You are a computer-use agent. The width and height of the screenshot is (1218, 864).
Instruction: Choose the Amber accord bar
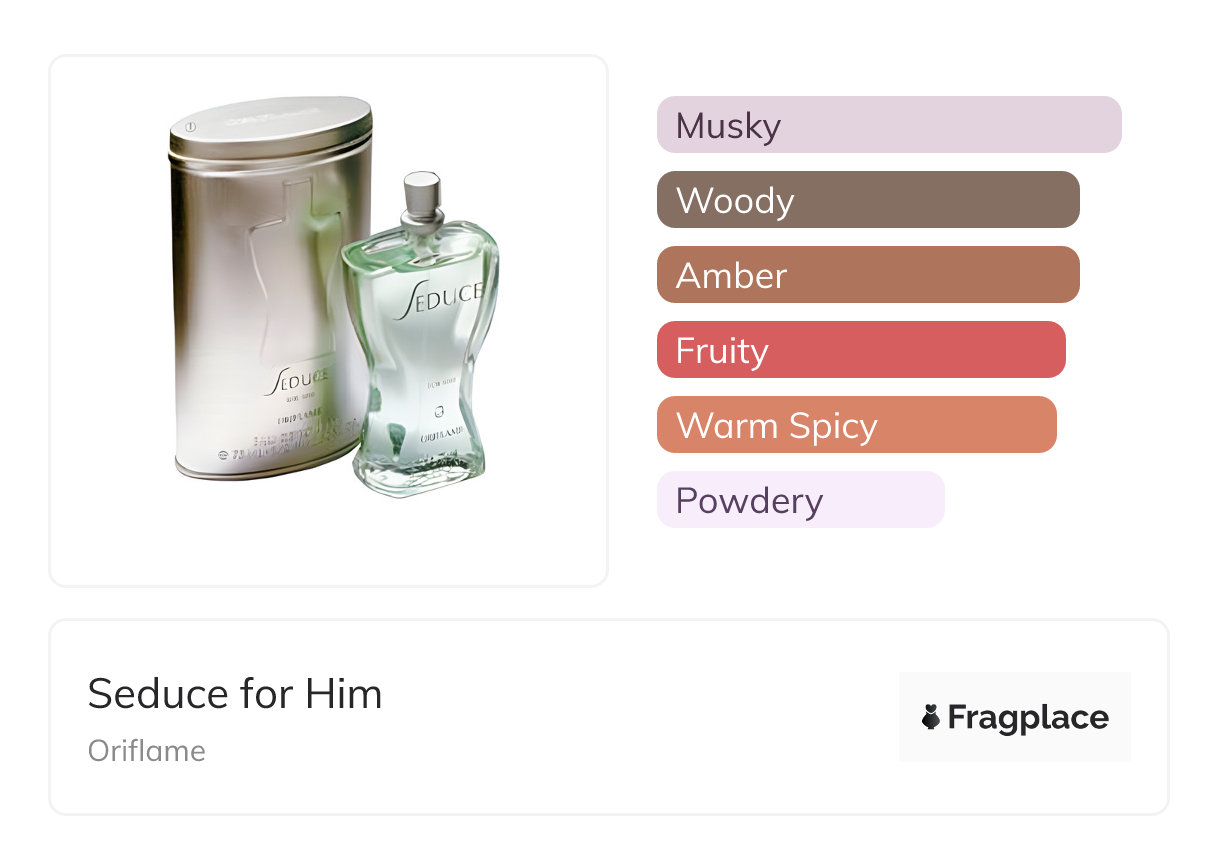868,275
